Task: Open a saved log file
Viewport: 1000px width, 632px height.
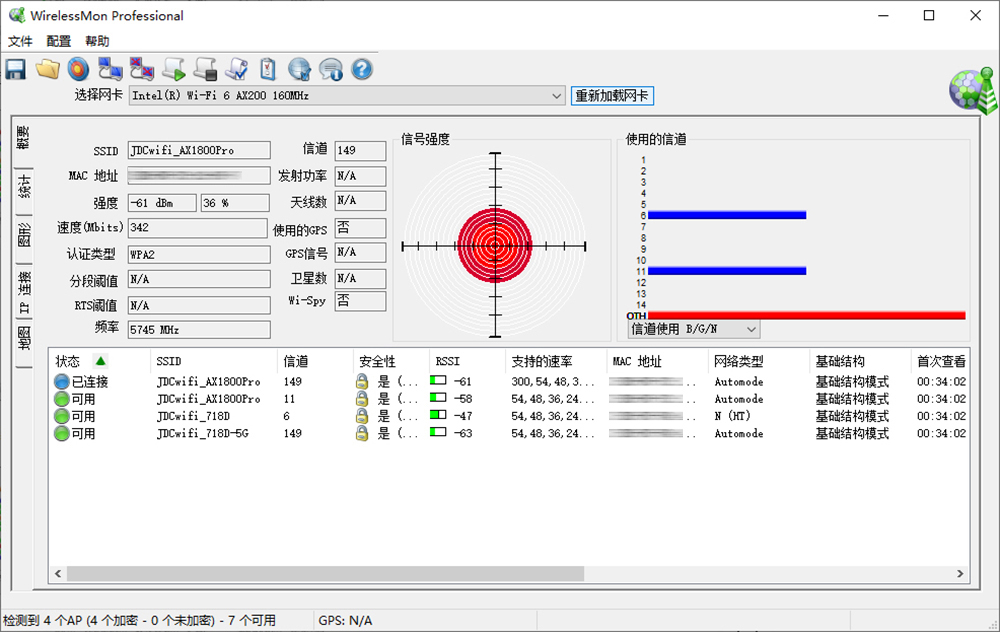Action: (x=47, y=68)
